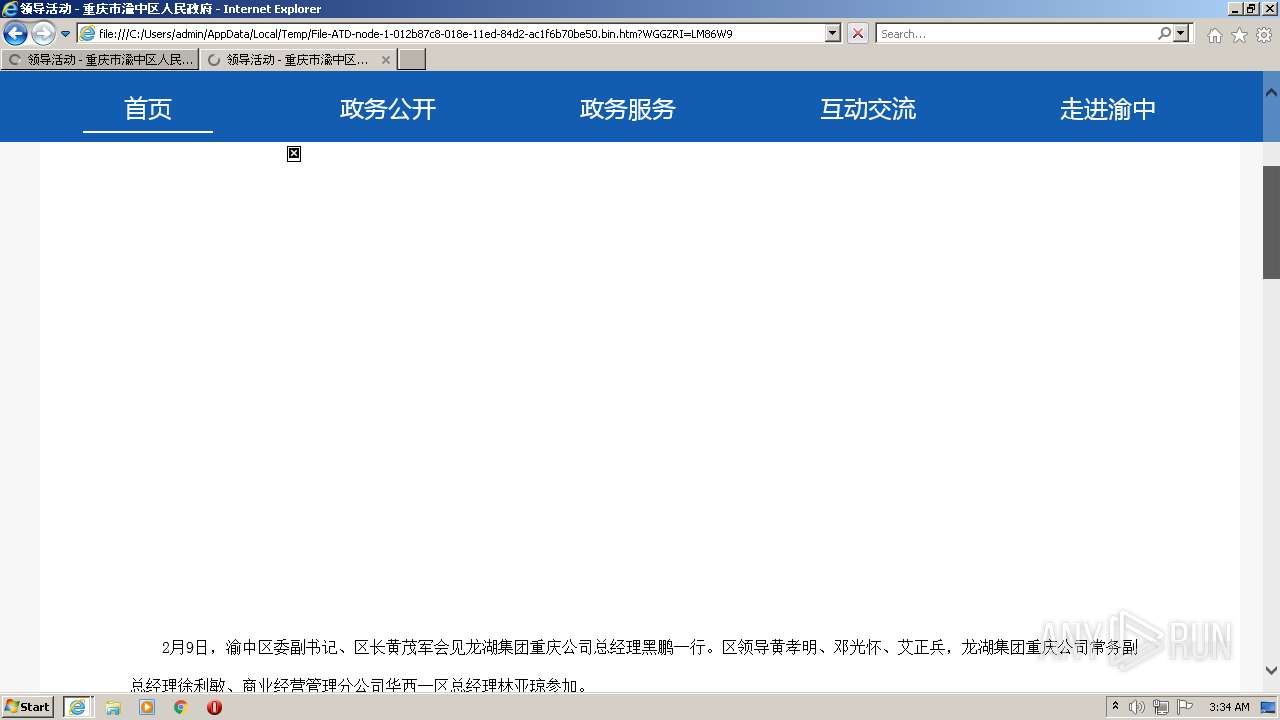Open the search provider dropdown arrow
This screenshot has width=1280, height=720.
pyautogui.click(x=1182, y=33)
